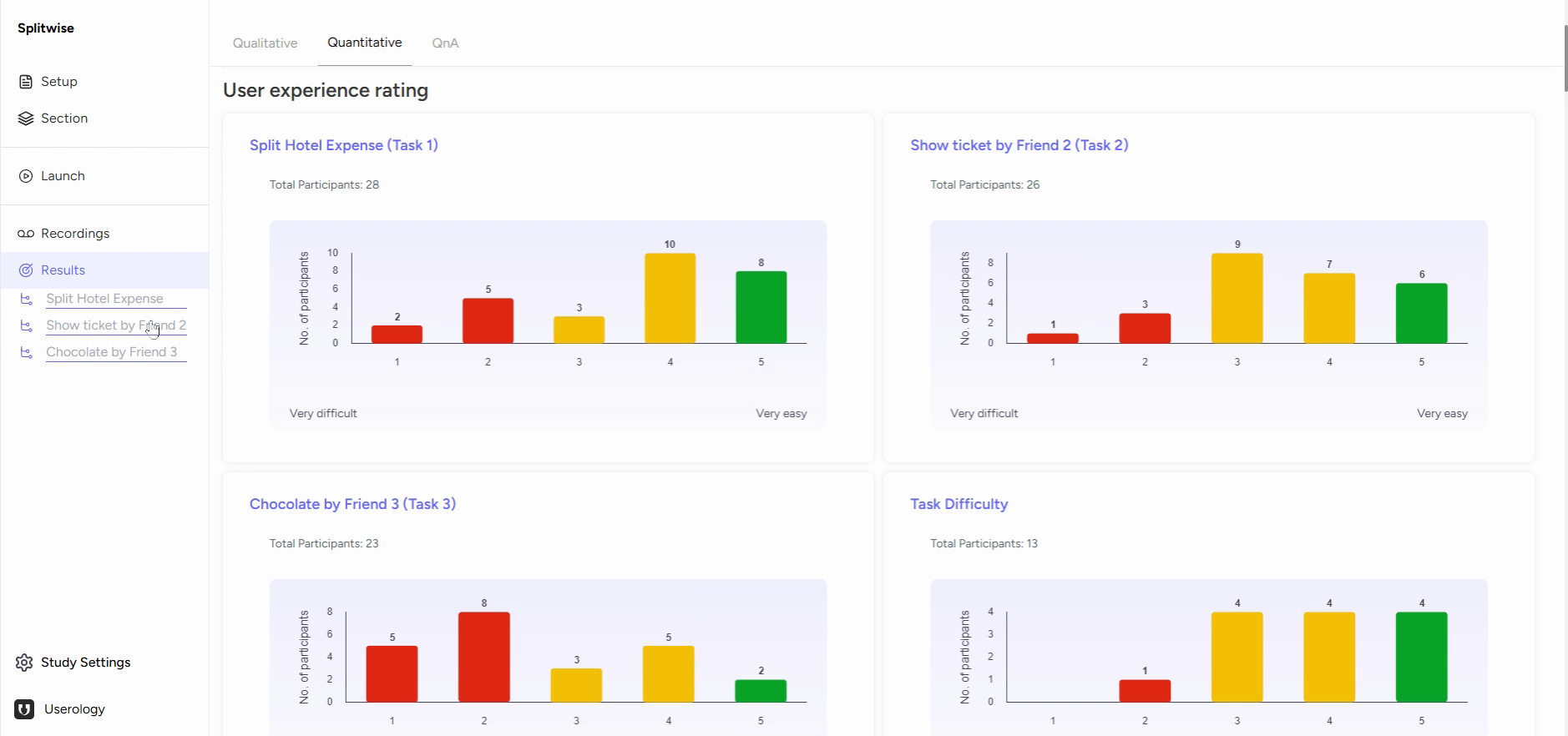The image size is (1568, 736).
Task: Click chart icon beside Chocolate by Friend 3
Action: (27, 352)
